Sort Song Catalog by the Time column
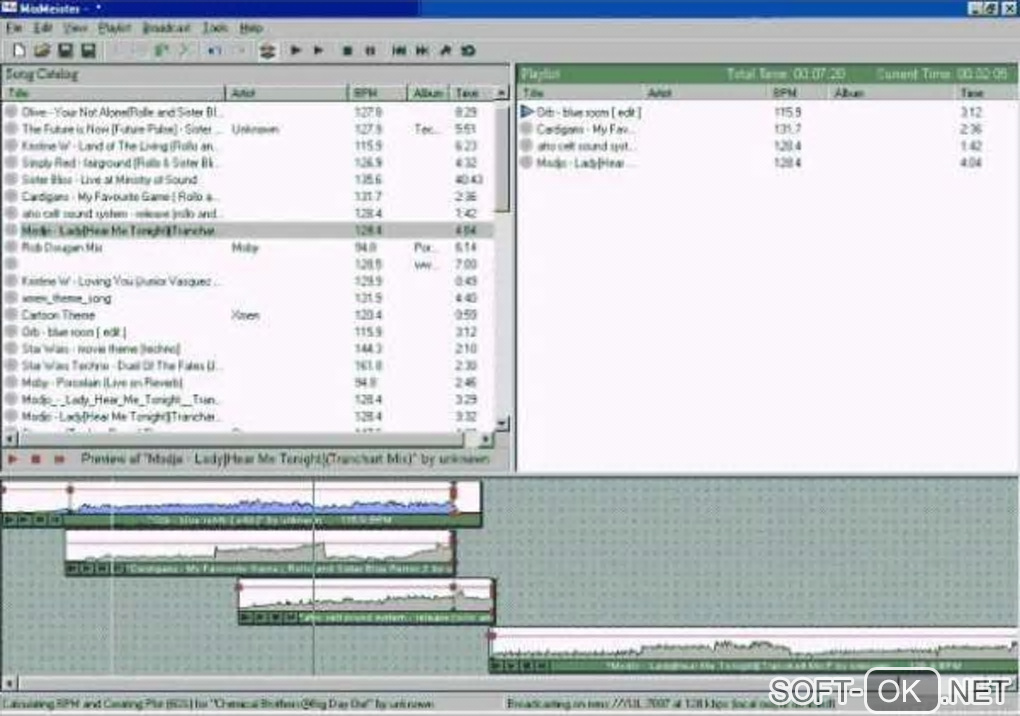Image resolution: width=1020 pixels, height=716 pixels. pos(471,93)
